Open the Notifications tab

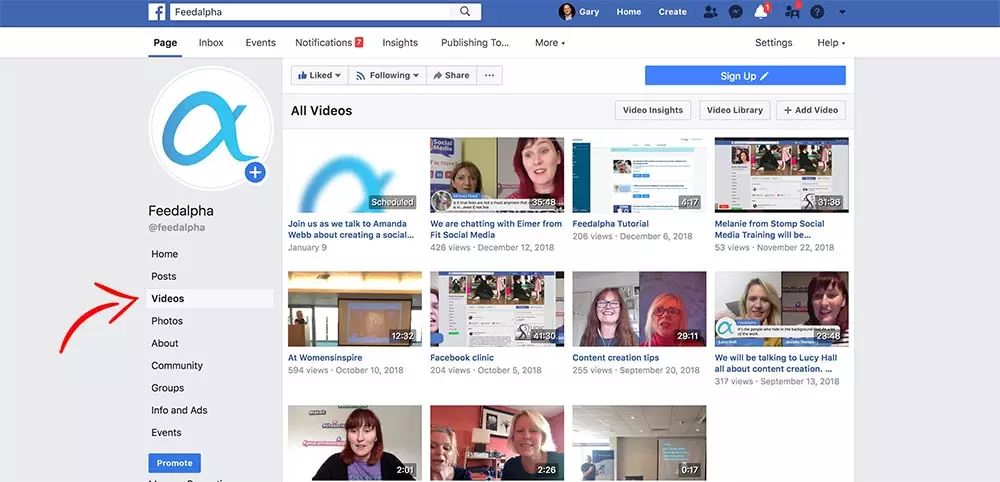point(329,43)
